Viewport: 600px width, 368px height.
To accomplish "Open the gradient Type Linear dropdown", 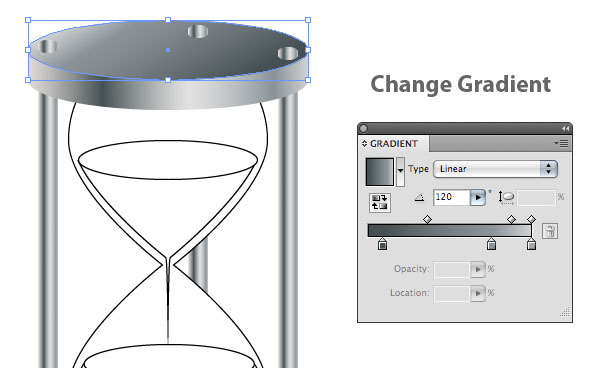I will (x=495, y=169).
